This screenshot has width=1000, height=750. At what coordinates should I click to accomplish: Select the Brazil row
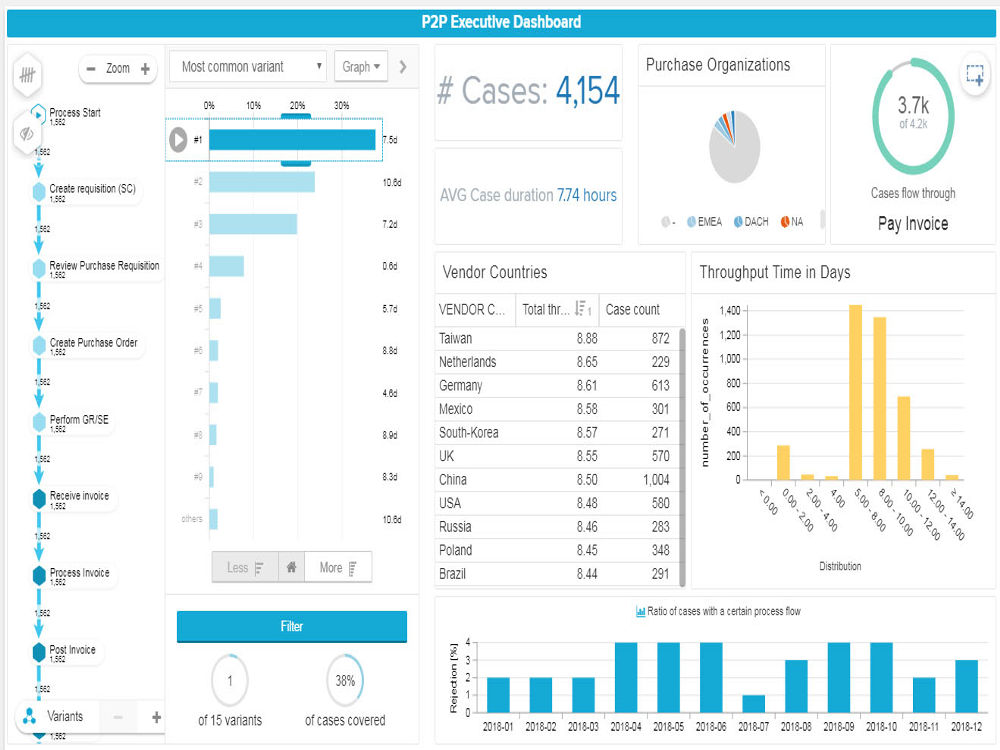tap(557, 574)
